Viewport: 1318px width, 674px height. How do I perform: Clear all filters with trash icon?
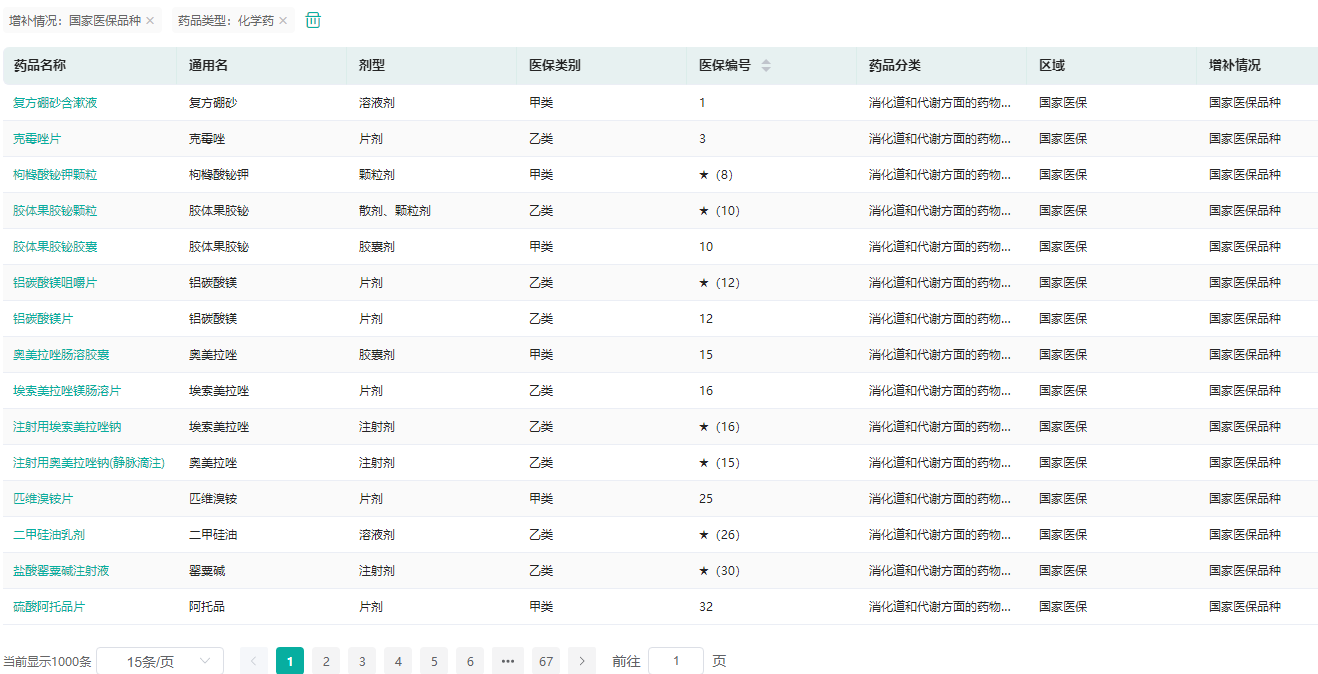point(313,20)
